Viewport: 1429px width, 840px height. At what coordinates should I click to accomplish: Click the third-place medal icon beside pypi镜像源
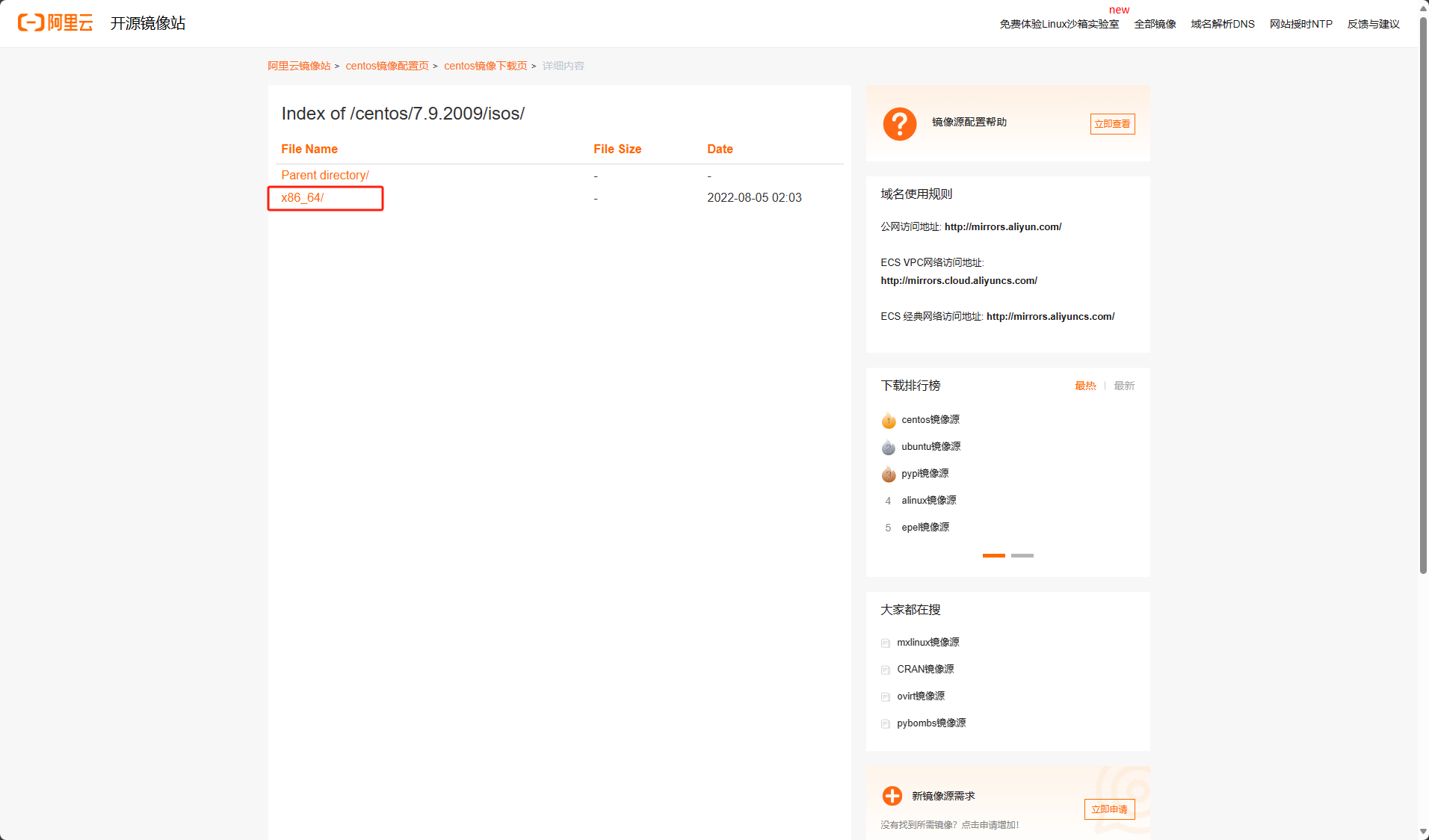point(888,474)
